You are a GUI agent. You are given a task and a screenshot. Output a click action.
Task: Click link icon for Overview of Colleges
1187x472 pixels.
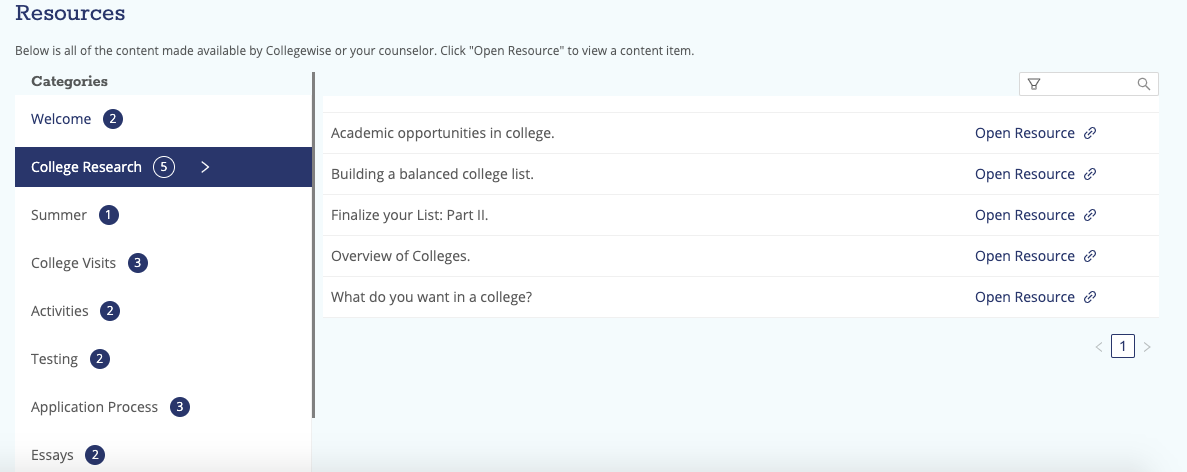pos(1090,256)
